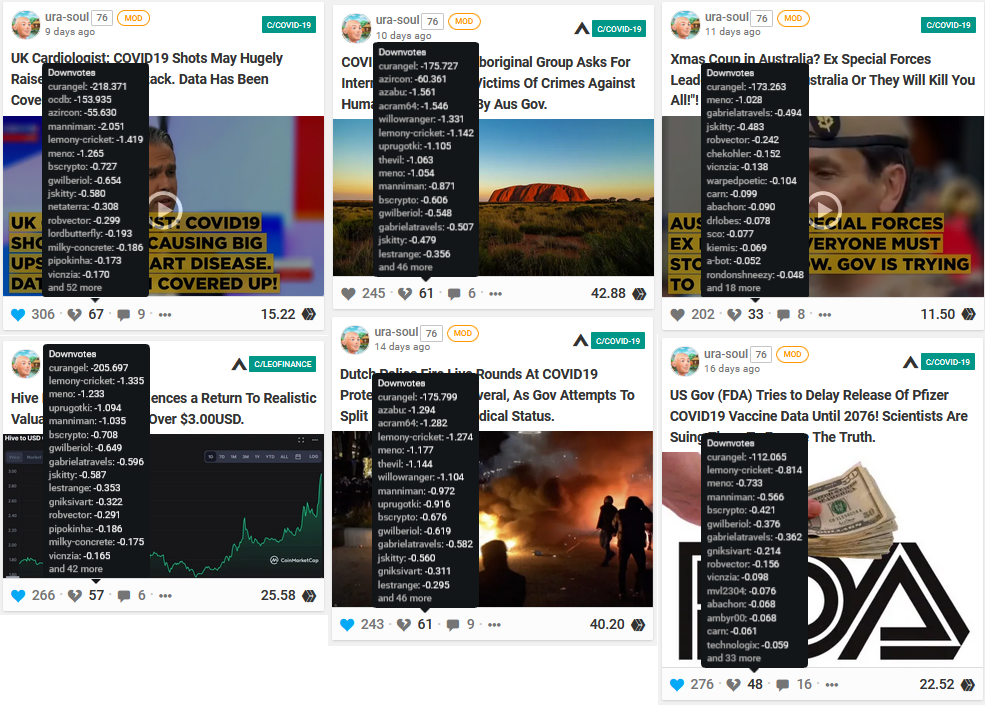This screenshot has height=705, width=985.
Task: Open three-dots menu on Dutch Police post
Action: click(x=494, y=625)
